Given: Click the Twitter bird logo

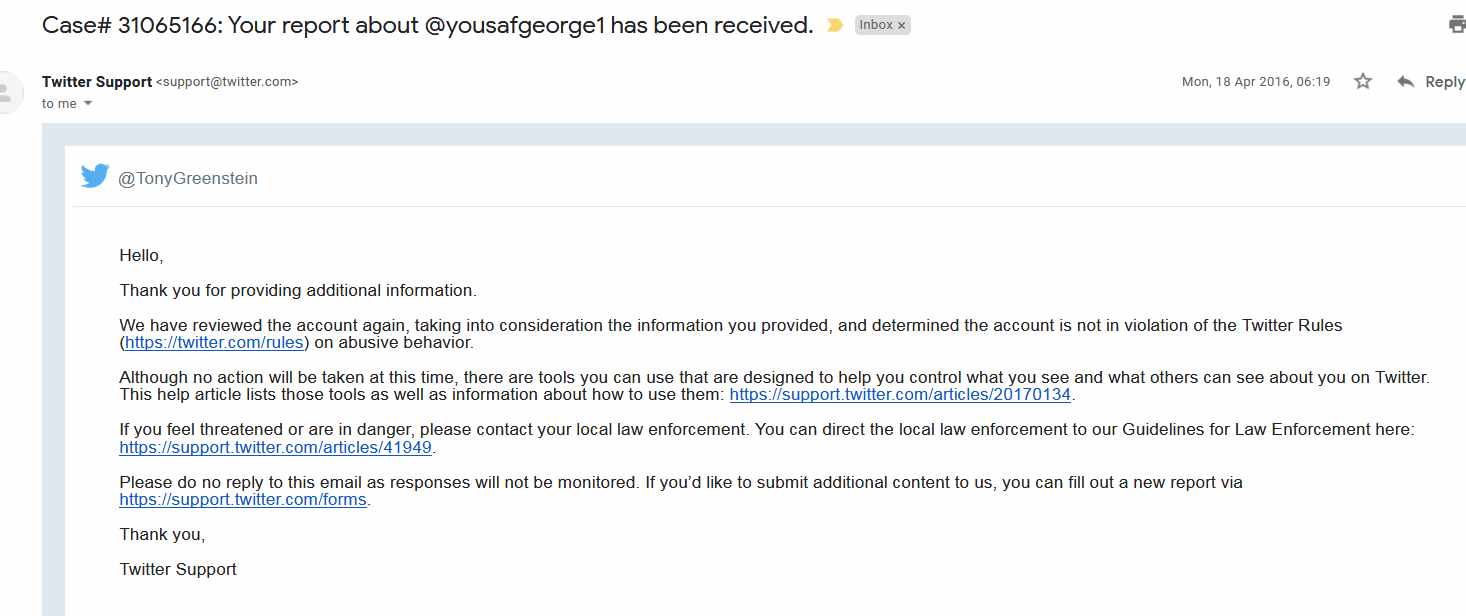Looking at the screenshot, I should [x=95, y=177].
